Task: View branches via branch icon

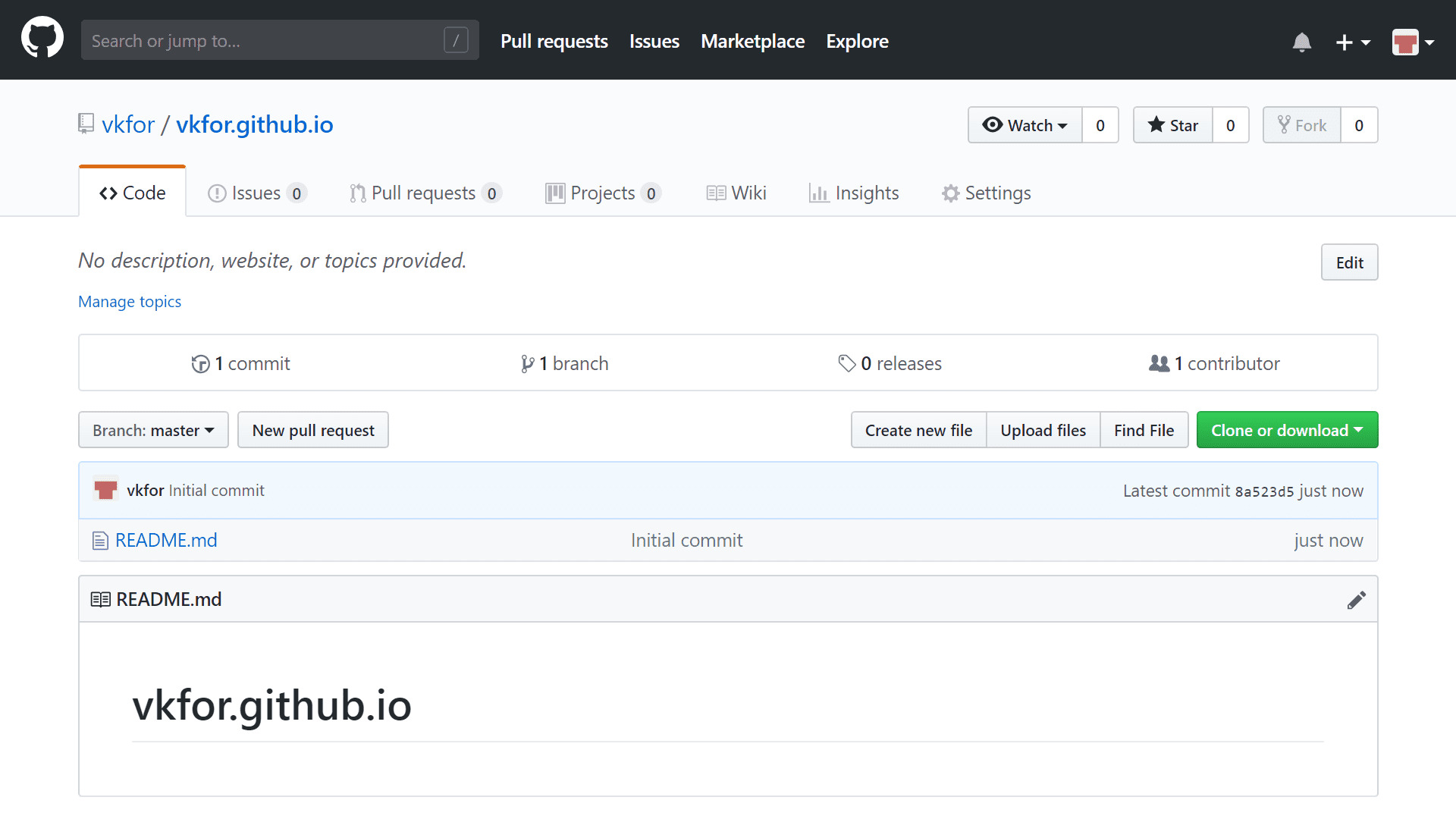Action: [x=527, y=364]
